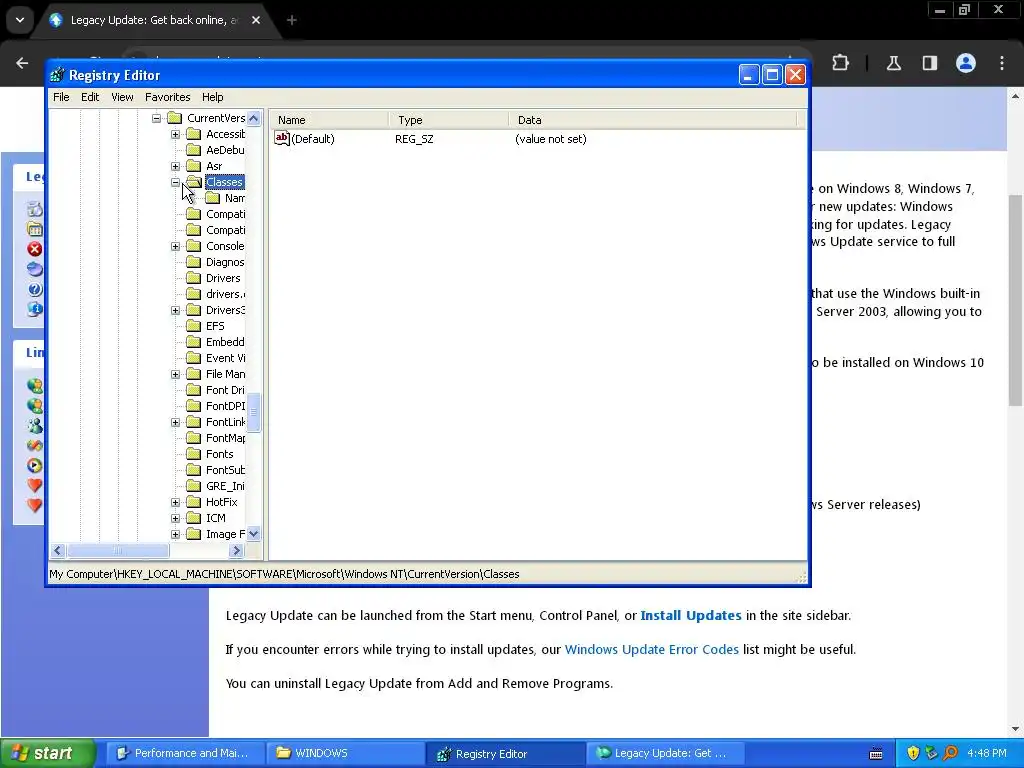Click the red X icon in page sidebar
The image size is (1024, 768).
click(x=35, y=249)
